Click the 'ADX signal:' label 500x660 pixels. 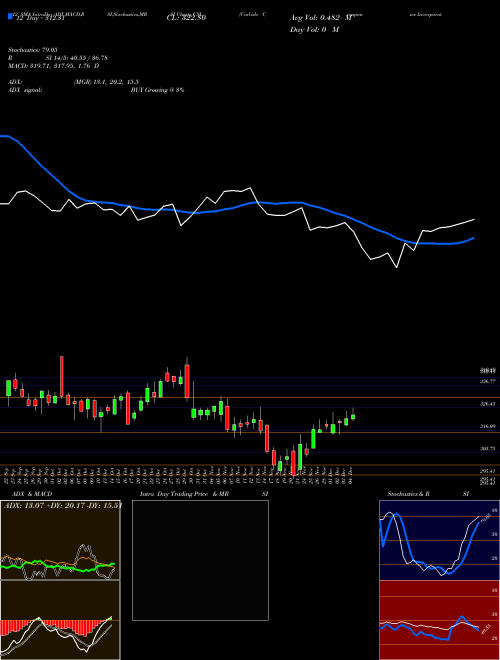pos(25,90)
